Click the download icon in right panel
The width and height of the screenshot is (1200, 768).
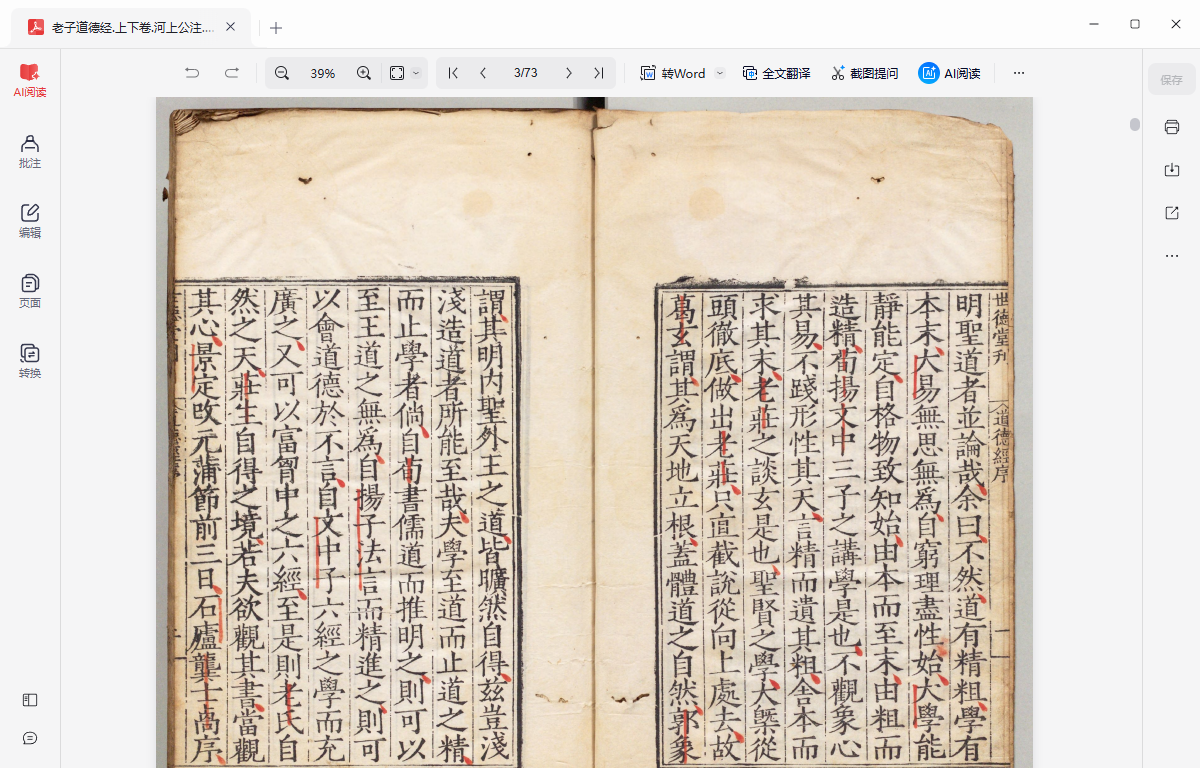[x=1172, y=170]
